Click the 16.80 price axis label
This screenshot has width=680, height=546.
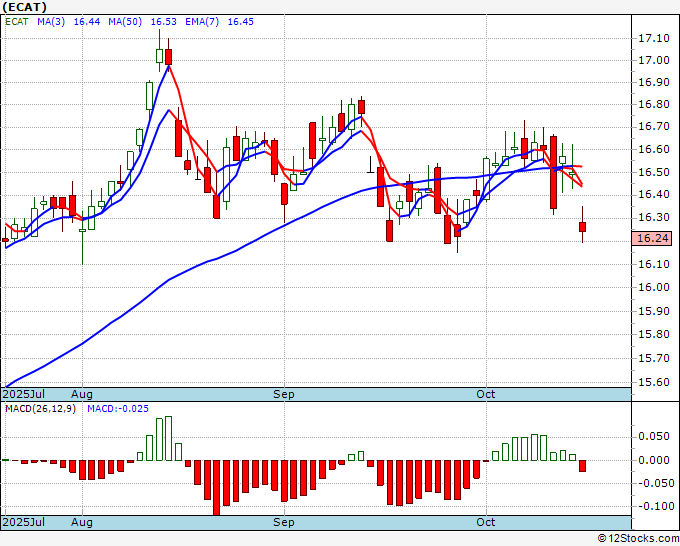654,105
